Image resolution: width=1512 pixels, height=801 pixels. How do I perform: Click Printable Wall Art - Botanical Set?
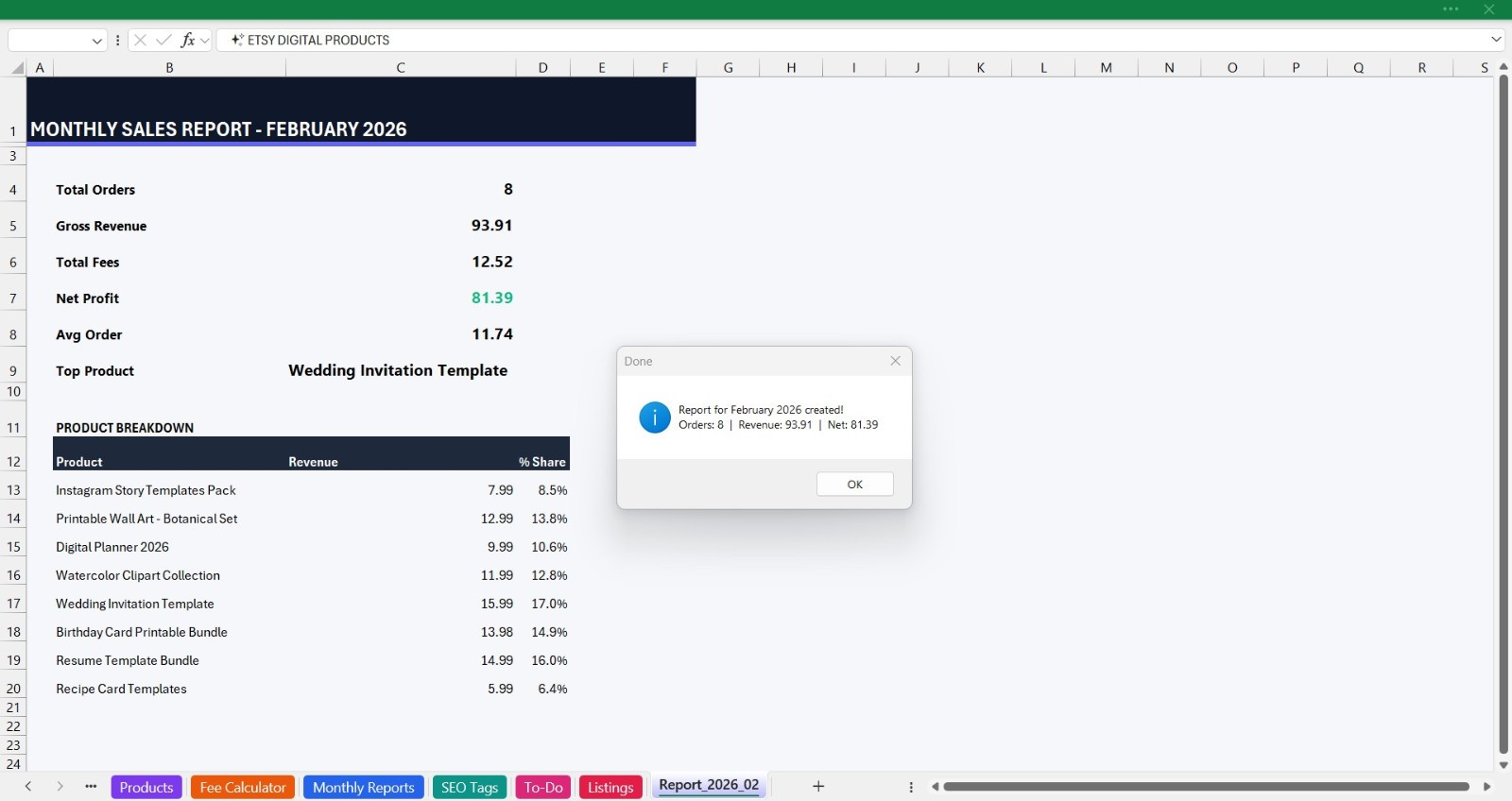[x=146, y=519]
